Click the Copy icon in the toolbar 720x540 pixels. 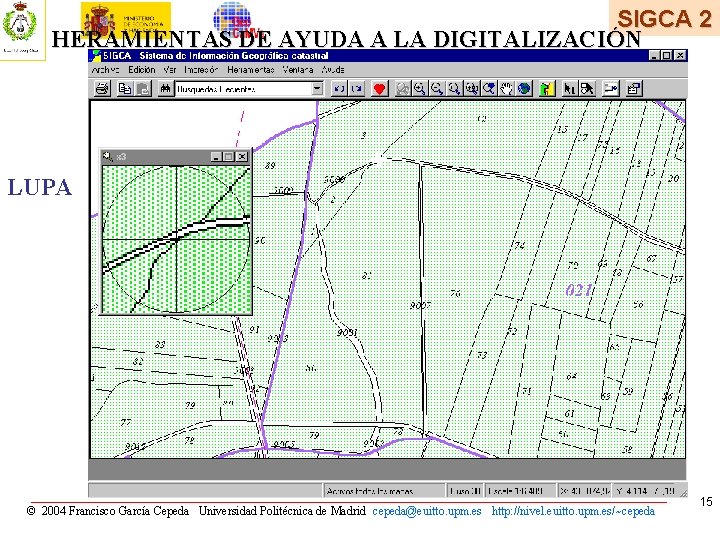tap(124, 88)
